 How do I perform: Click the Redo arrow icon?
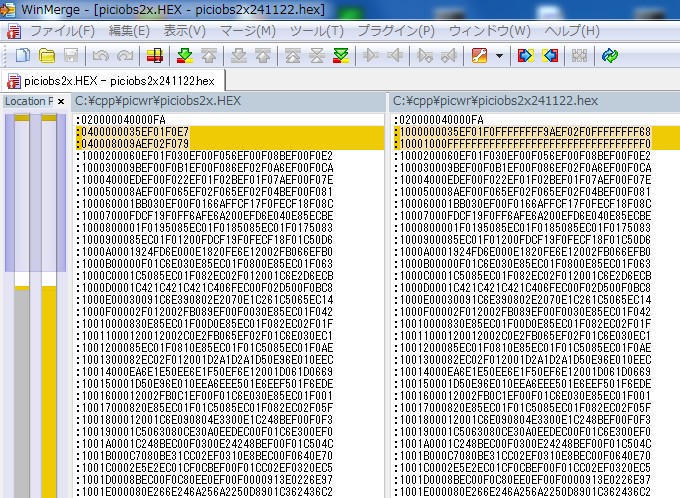(x=125, y=56)
